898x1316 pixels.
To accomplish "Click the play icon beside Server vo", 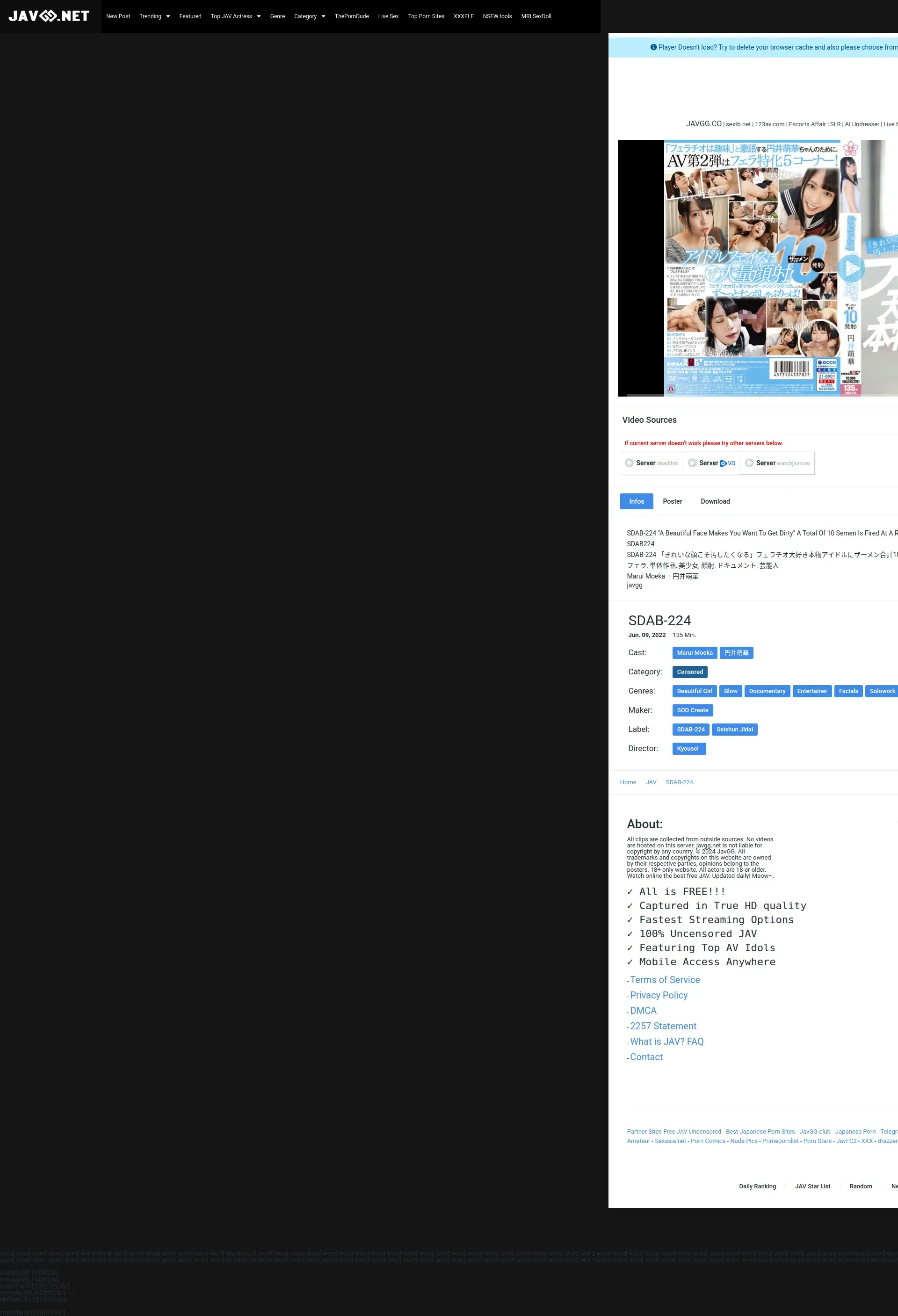I will 692,463.
